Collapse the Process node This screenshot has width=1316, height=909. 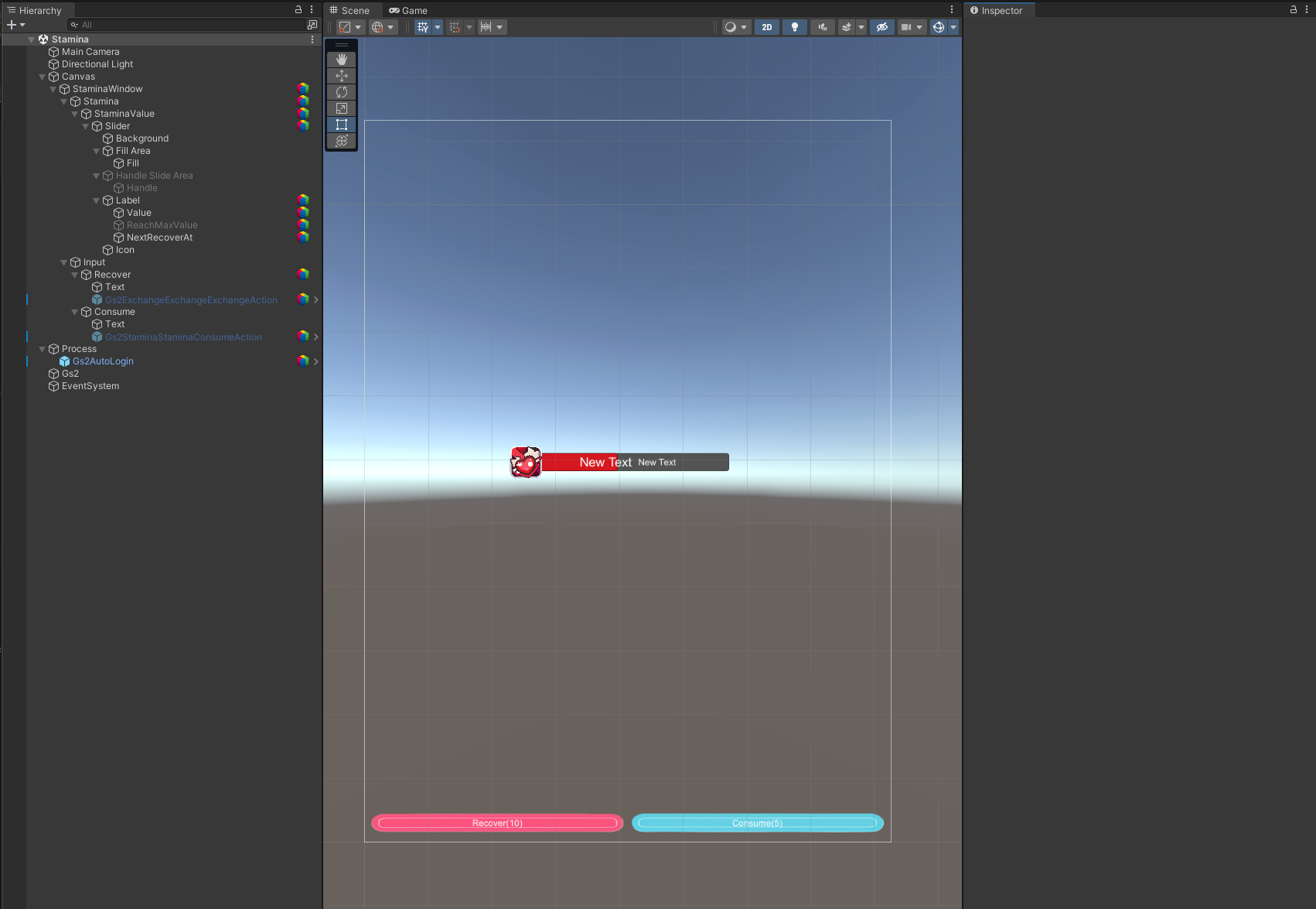(x=43, y=349)
